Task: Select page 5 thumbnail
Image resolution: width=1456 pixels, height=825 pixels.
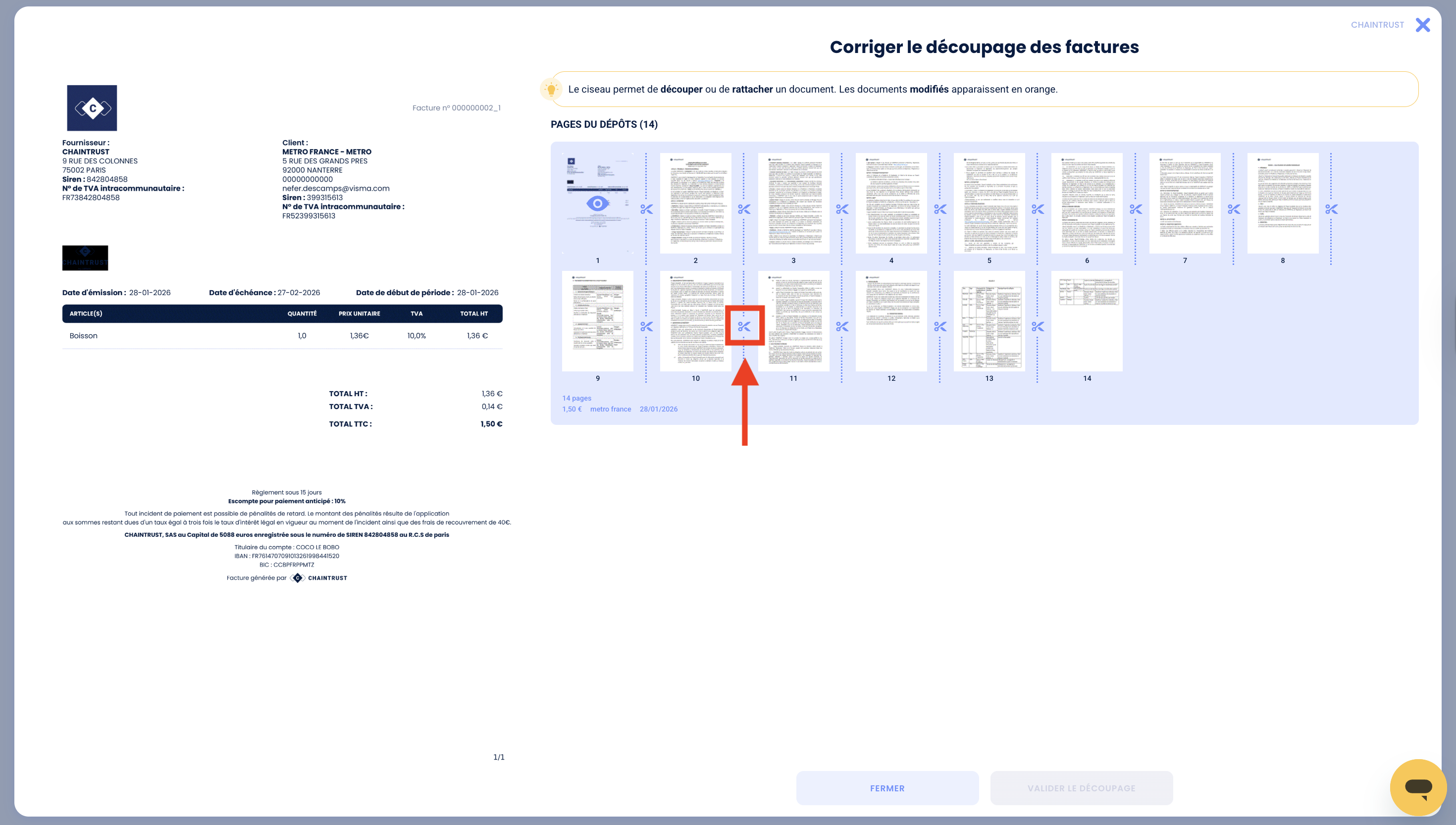Action: 989,203
